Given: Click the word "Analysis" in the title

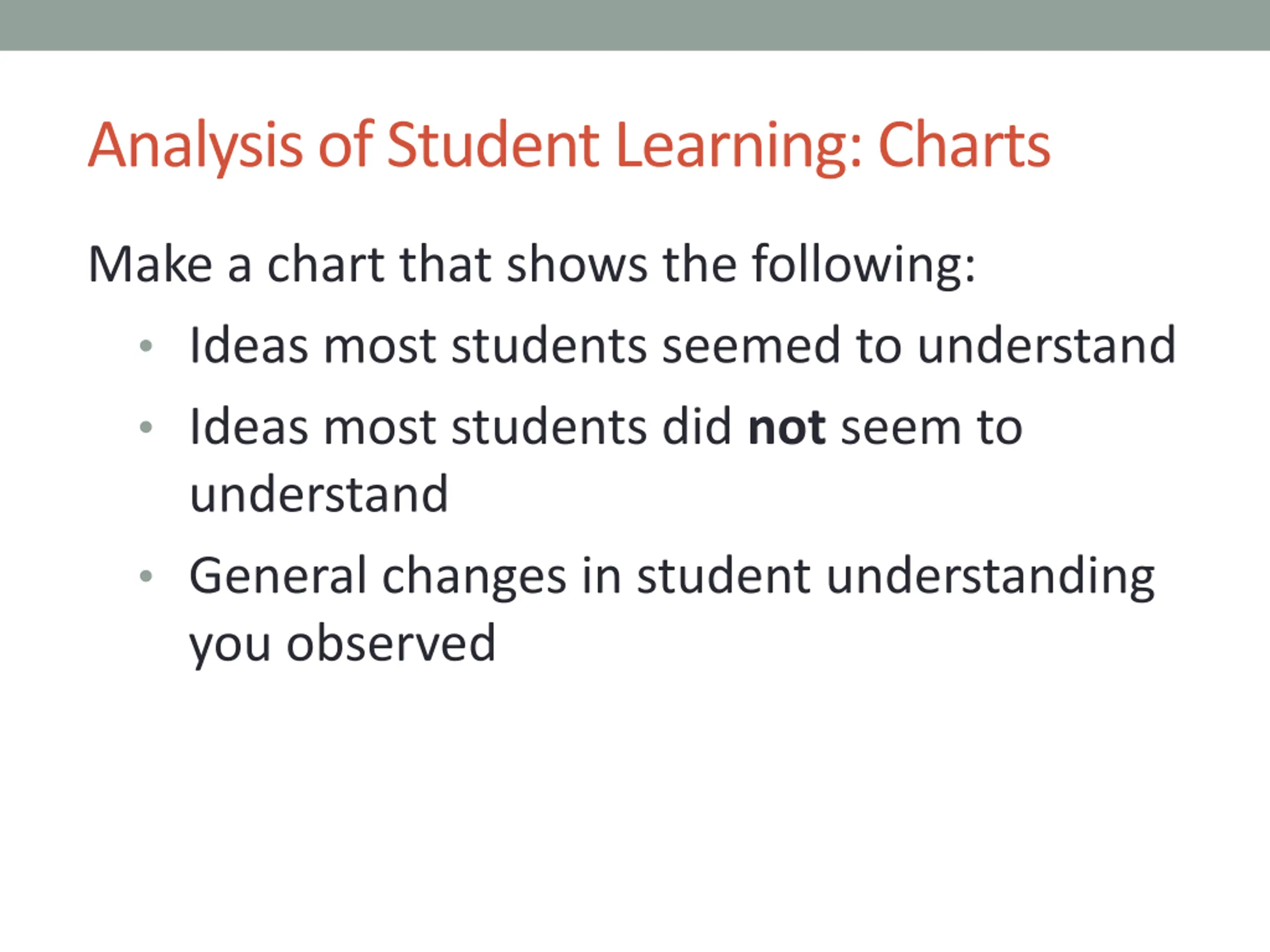Looking at the screenshot, I should (x=195, y=146).
